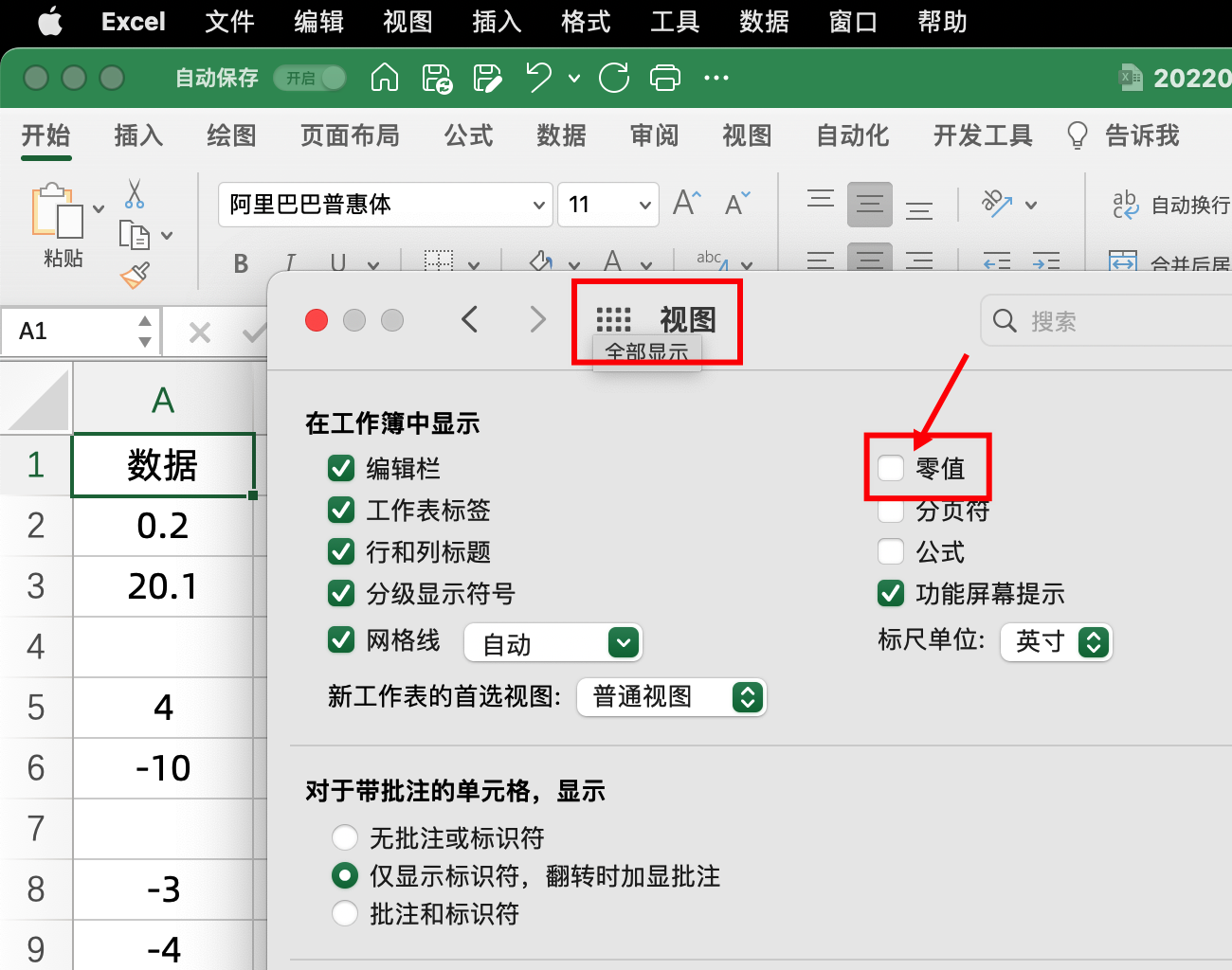Enable the 公式 checkbox
Screen dimensions: 1232x970
click(891, 551)
